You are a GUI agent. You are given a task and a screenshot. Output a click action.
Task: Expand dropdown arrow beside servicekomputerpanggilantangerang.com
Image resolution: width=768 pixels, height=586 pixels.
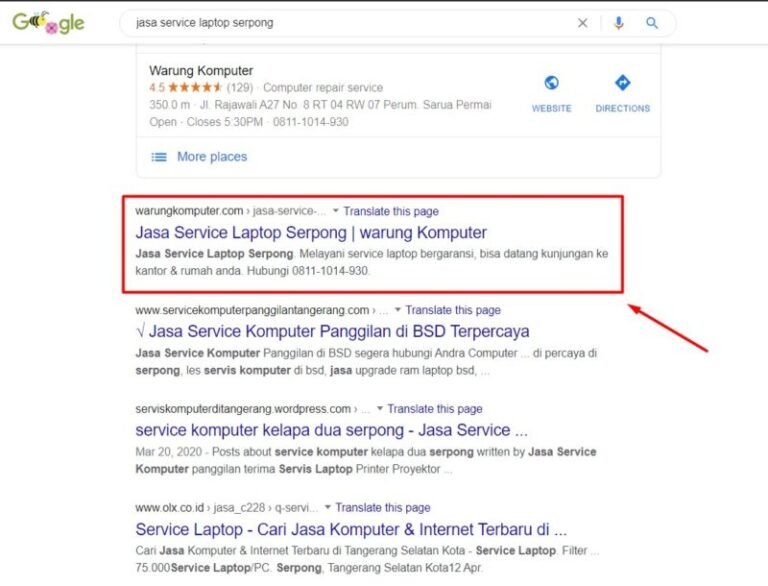[x=398, y=310]
